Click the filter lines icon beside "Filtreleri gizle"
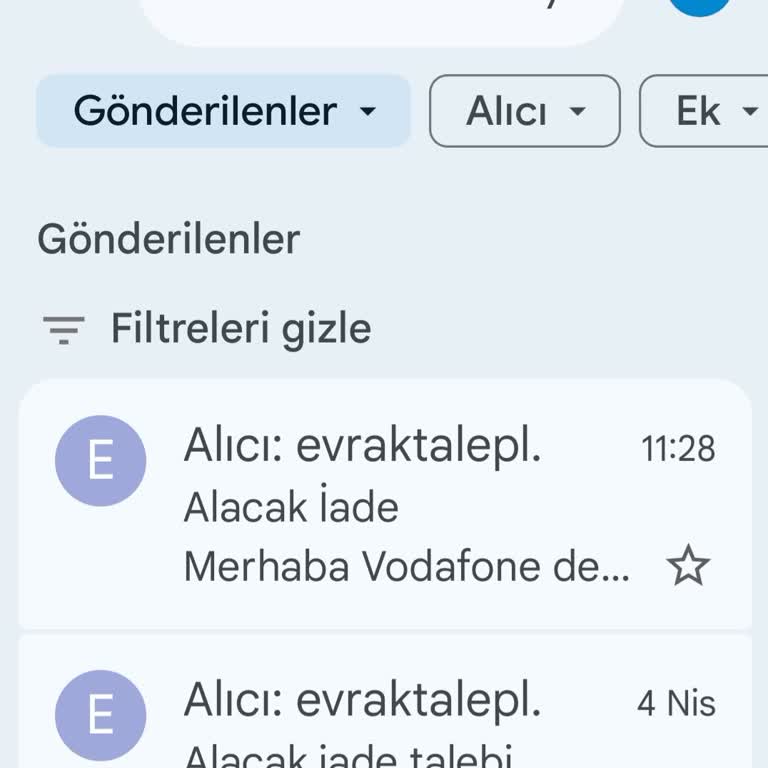This screenshot has width=768, height=768. [63, 329]
